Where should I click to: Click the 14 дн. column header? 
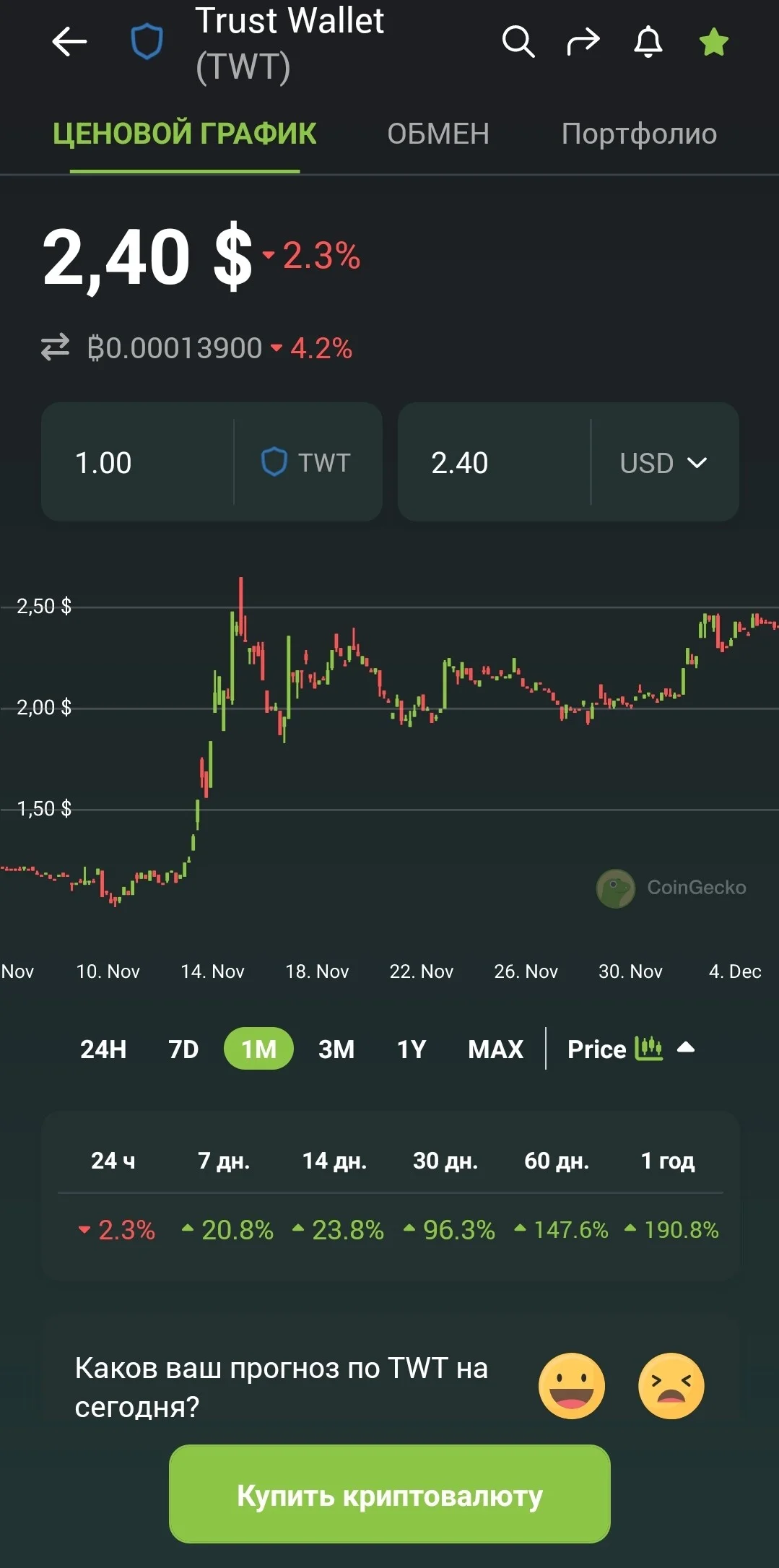pos(334,1161)
